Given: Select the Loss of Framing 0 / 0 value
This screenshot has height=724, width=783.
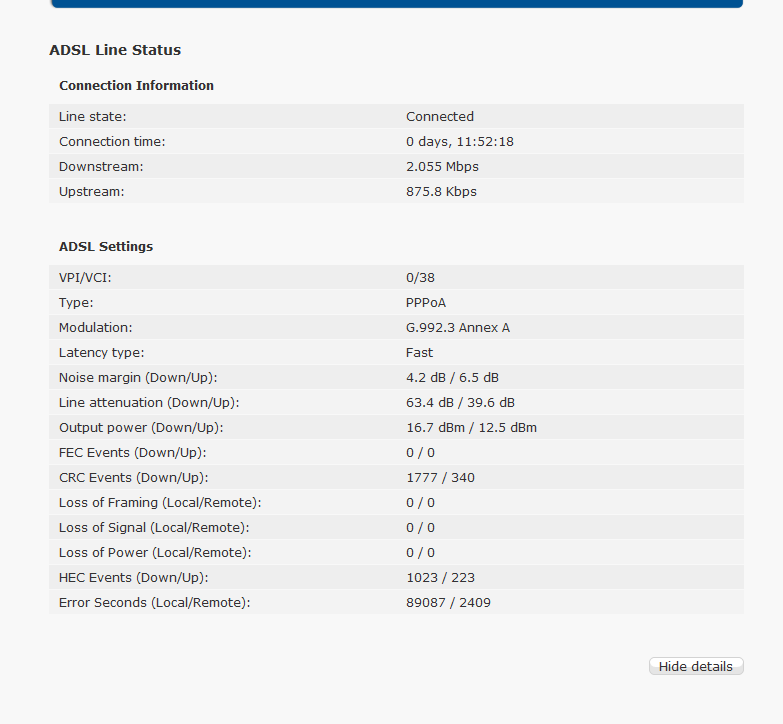Looking at the screenshot, I should [420, 502].
